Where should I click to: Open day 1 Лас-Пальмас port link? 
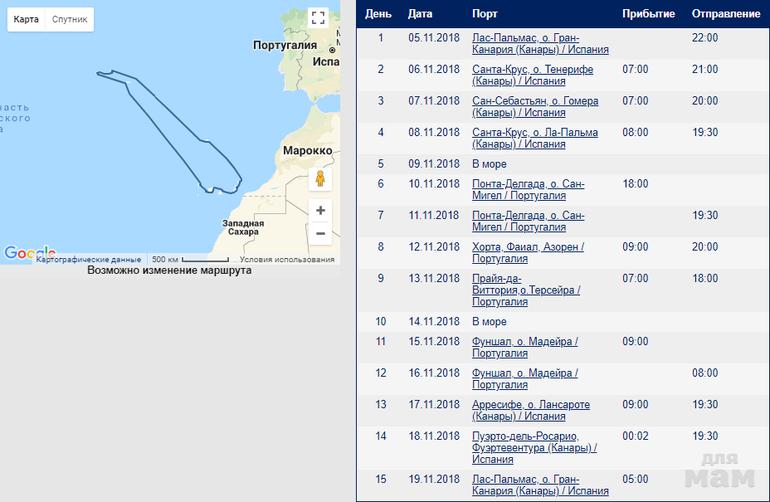pos(525,38)
